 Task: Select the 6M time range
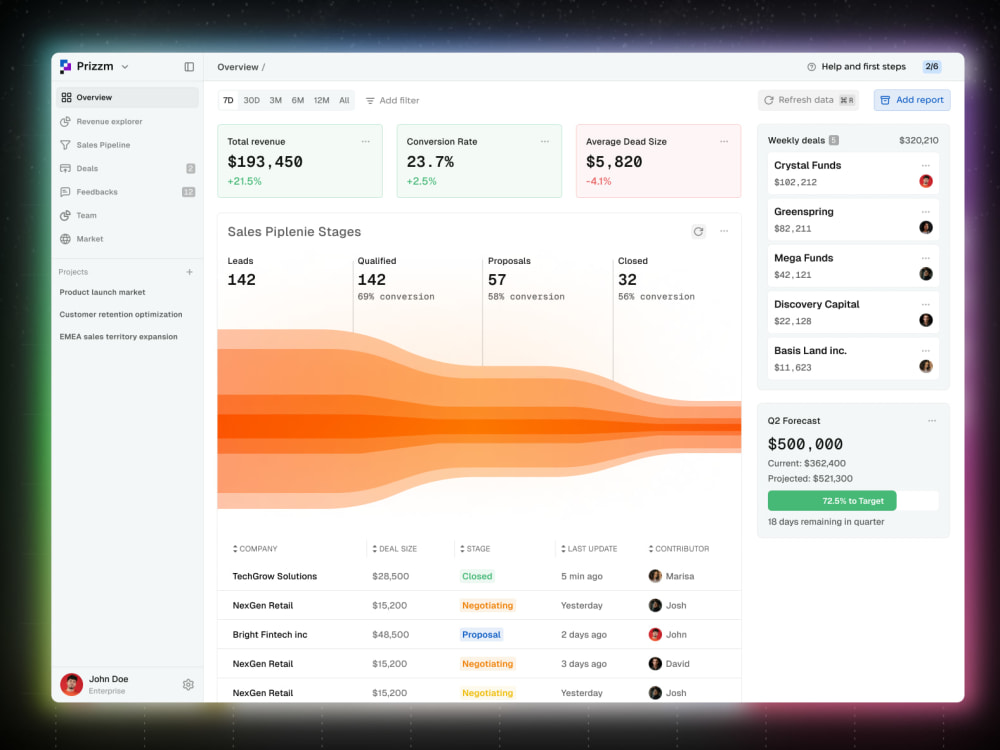pos(298,100)
